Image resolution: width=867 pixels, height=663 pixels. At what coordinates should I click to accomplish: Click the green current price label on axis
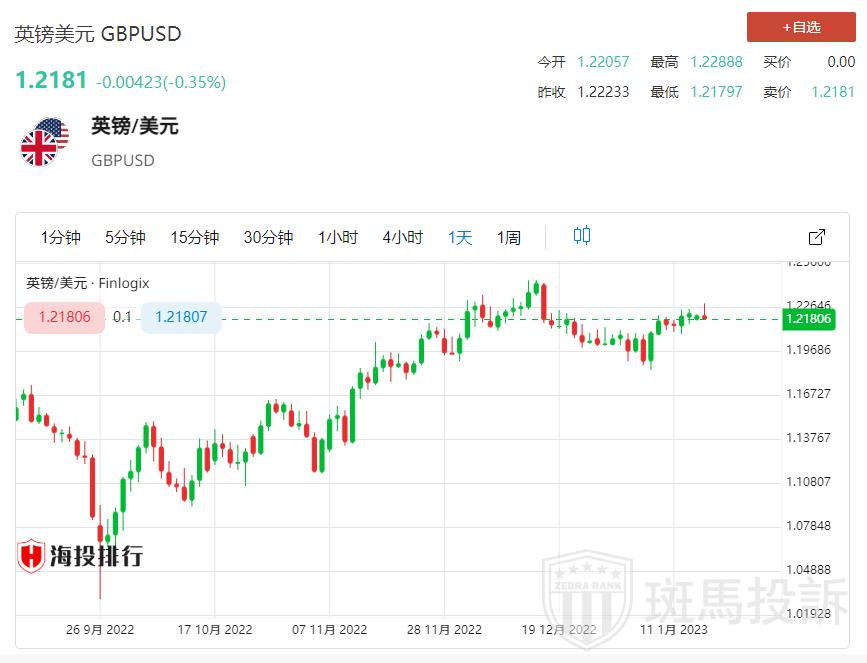click(809, 319)
